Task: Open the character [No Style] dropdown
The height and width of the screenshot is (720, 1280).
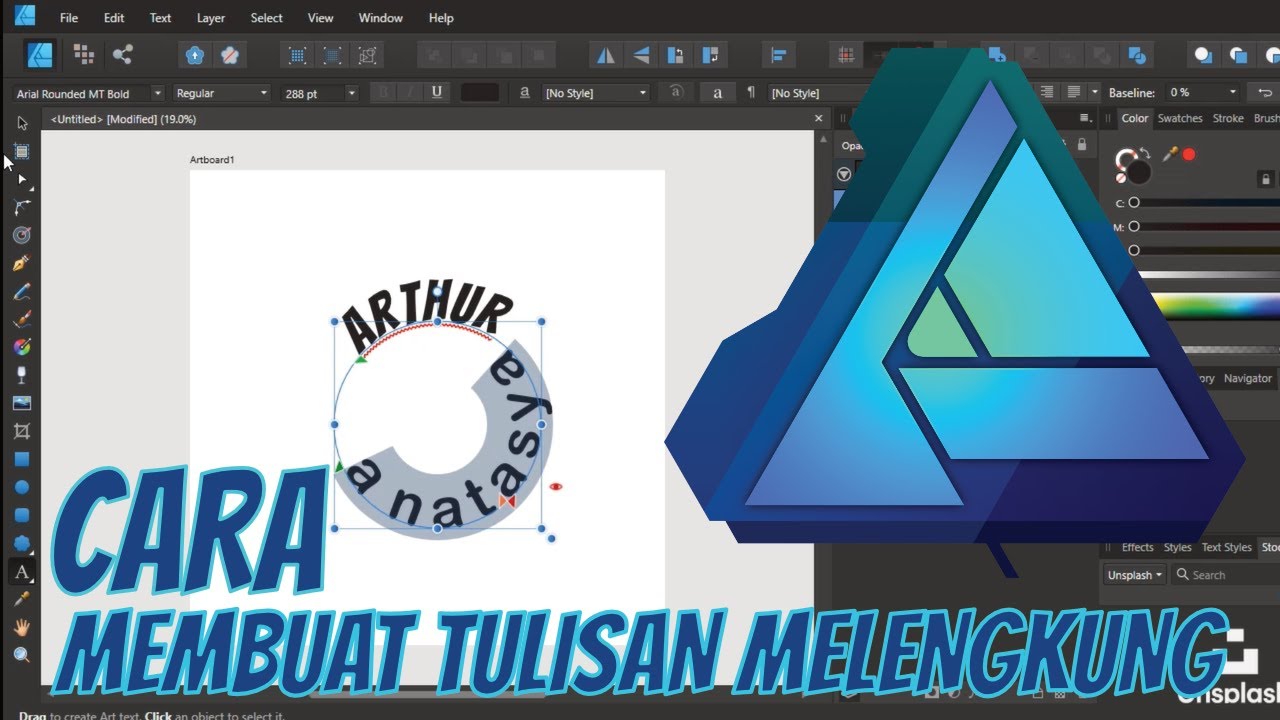Action: tap(596, 93)
